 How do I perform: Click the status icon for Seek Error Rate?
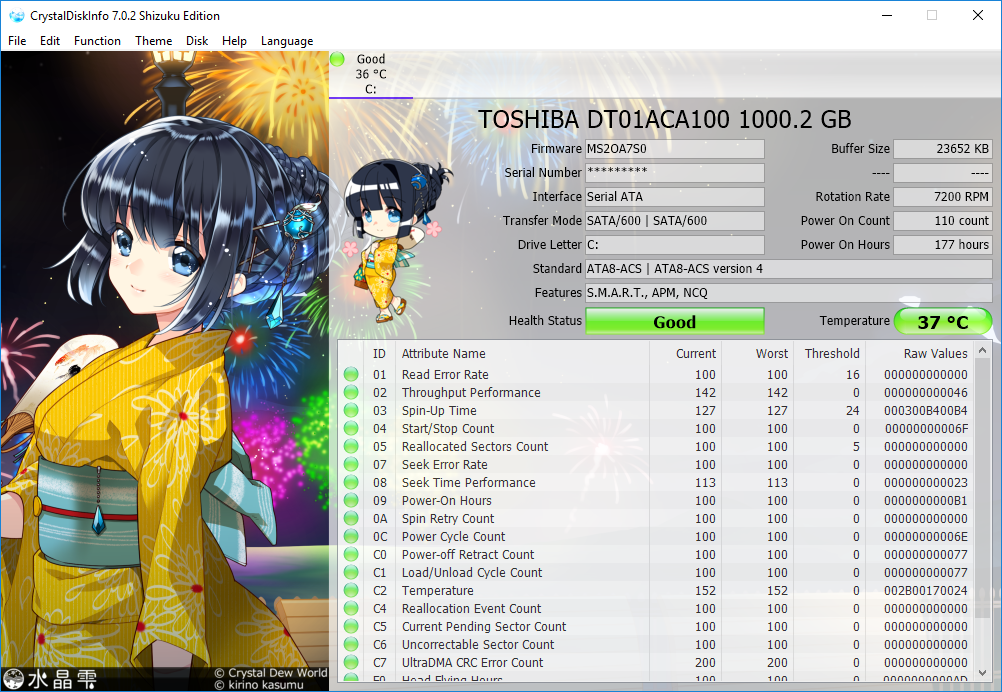coord(351,465)
